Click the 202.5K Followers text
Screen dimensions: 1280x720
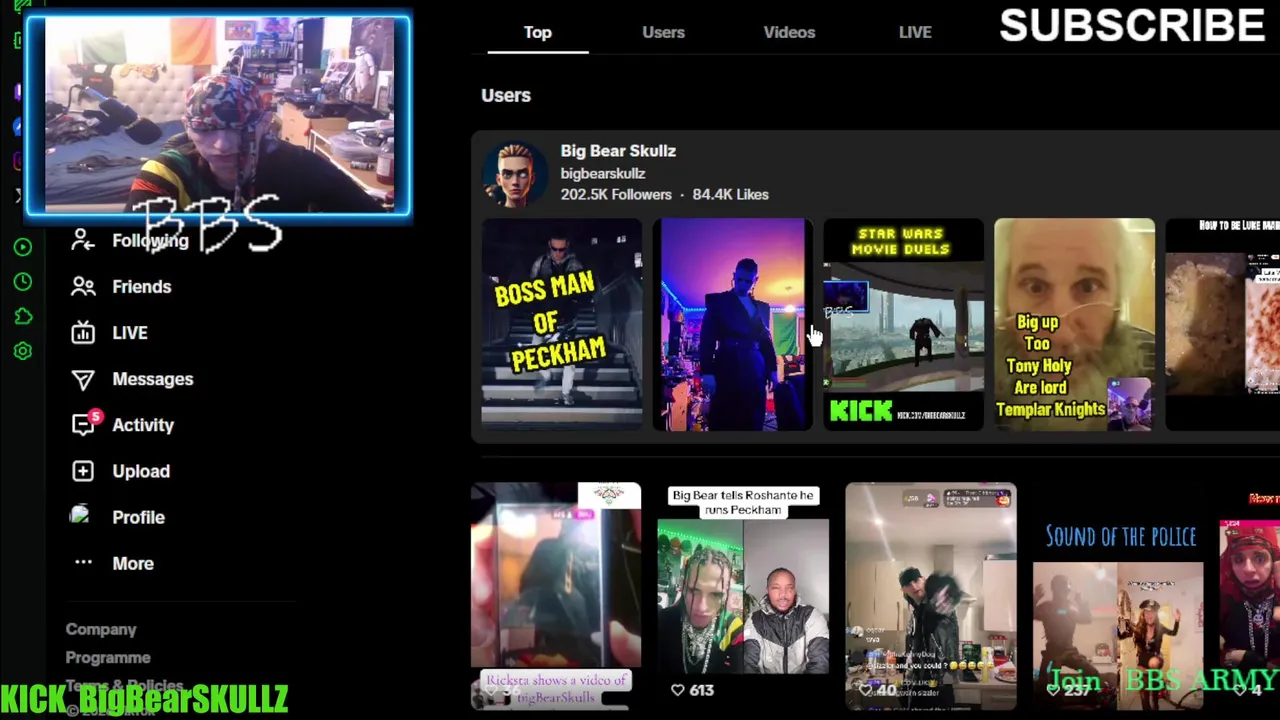(616, 194)
